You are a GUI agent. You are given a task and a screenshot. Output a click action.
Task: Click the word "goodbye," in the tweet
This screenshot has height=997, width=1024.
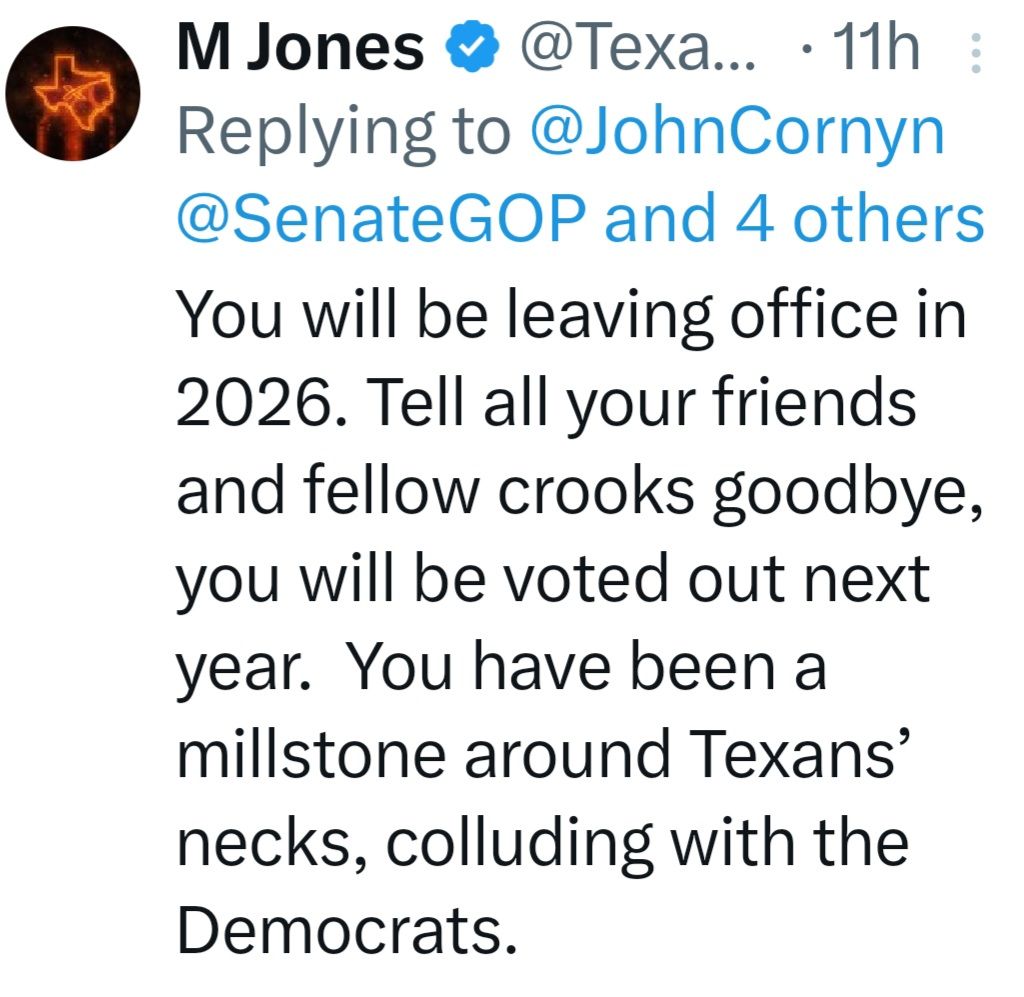[853, 492]
